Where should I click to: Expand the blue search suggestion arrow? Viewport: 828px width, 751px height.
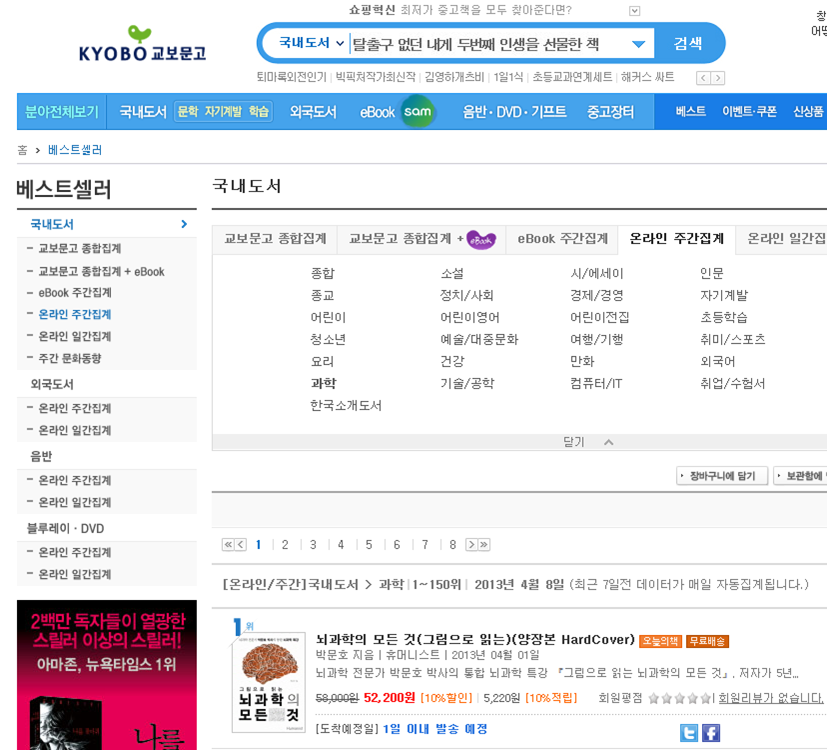click(637, 43)
